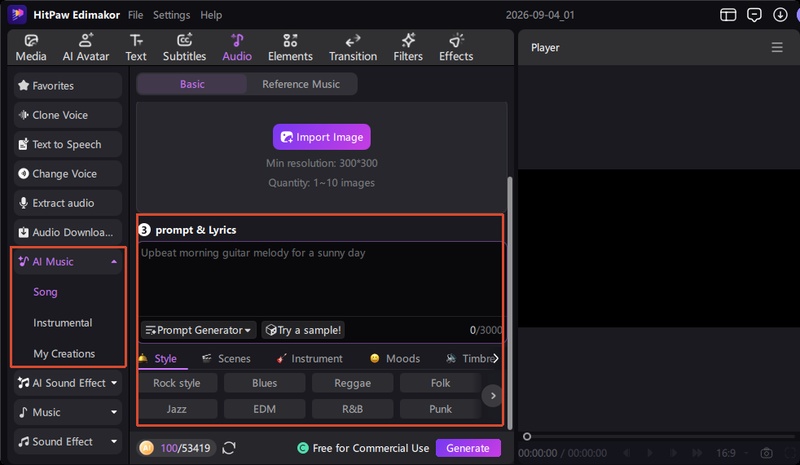The height and width of the screenshot is (465, 800).
Task: Select the Instrument category tab
Action: pyautogui.click(x=310, y=358)
